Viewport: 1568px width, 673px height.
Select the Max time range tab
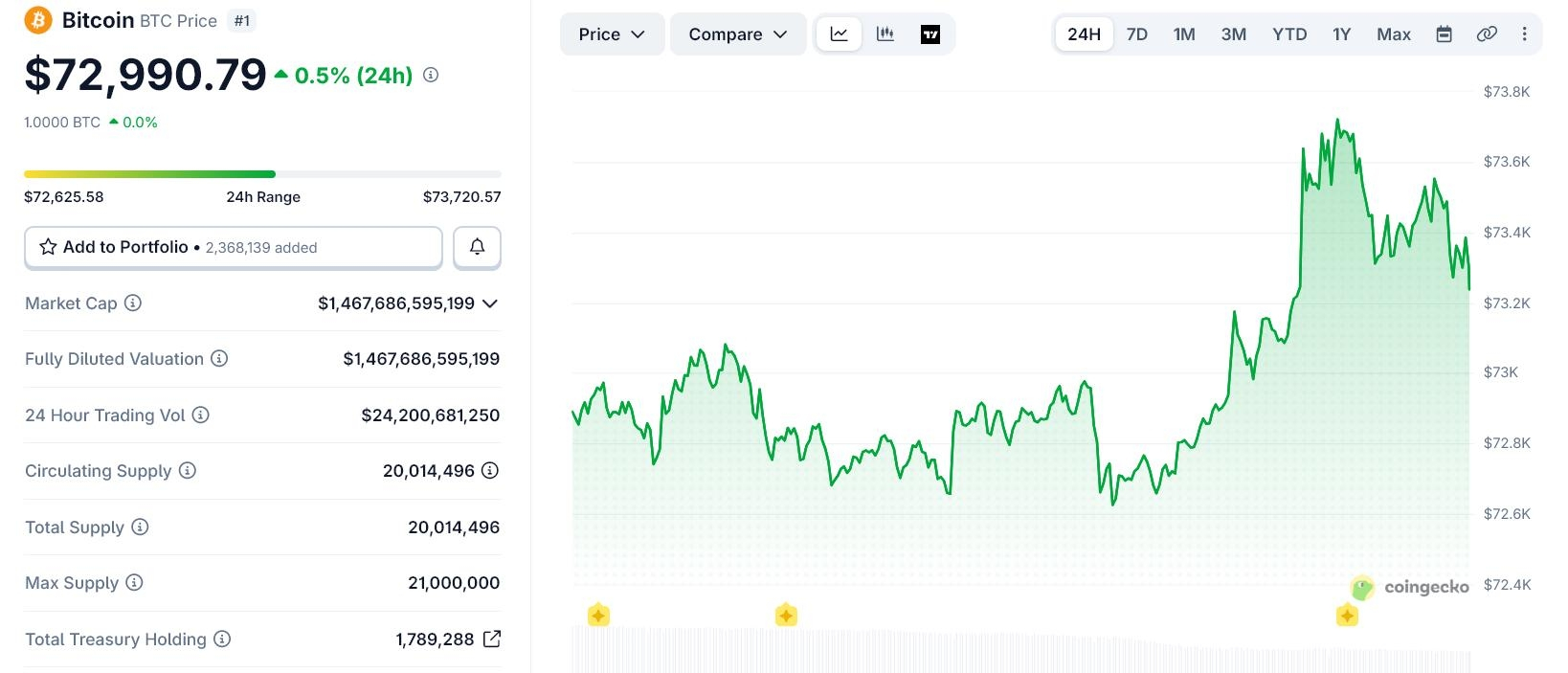1394,34
